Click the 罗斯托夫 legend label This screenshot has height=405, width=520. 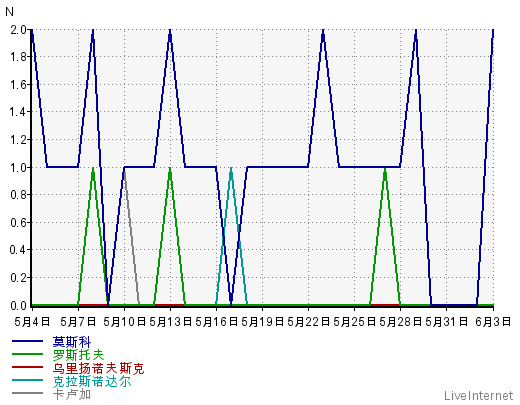78,355
